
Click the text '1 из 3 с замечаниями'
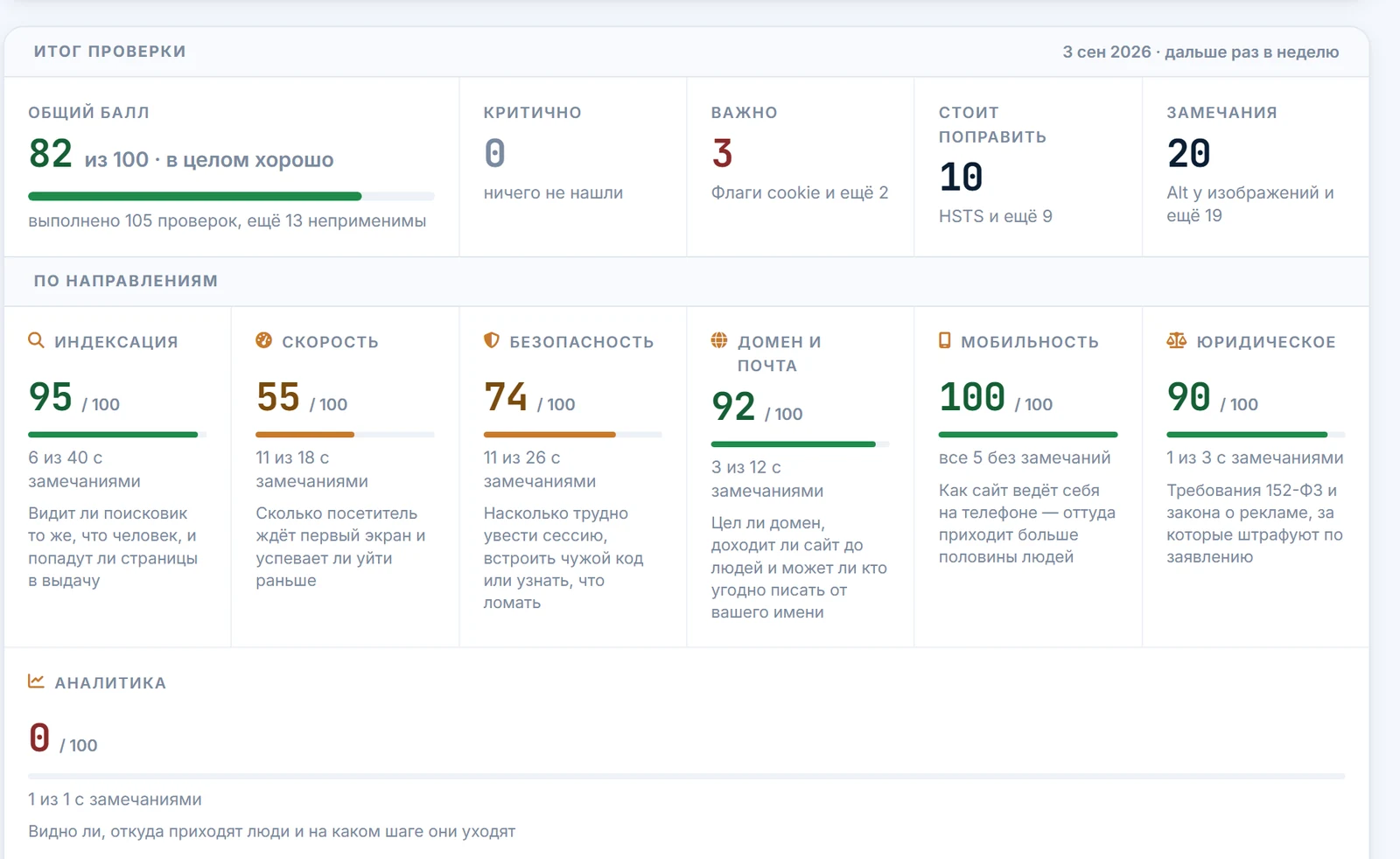(1255, 457)
